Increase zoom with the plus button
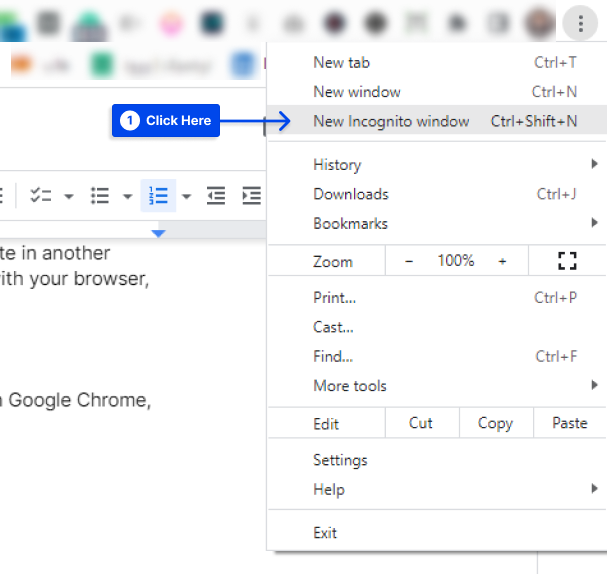Viewport: 607px width, 574px height. coord(502,262)
